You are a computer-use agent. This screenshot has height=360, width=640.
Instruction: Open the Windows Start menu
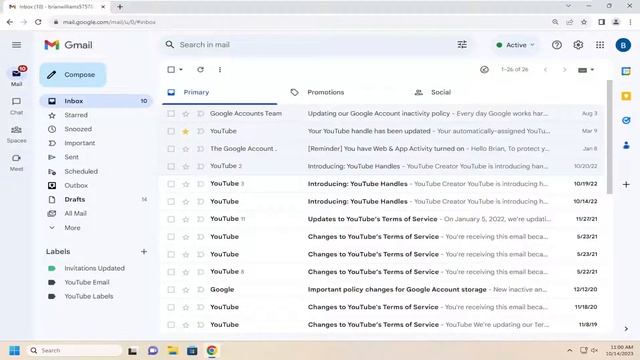[14, 351]
